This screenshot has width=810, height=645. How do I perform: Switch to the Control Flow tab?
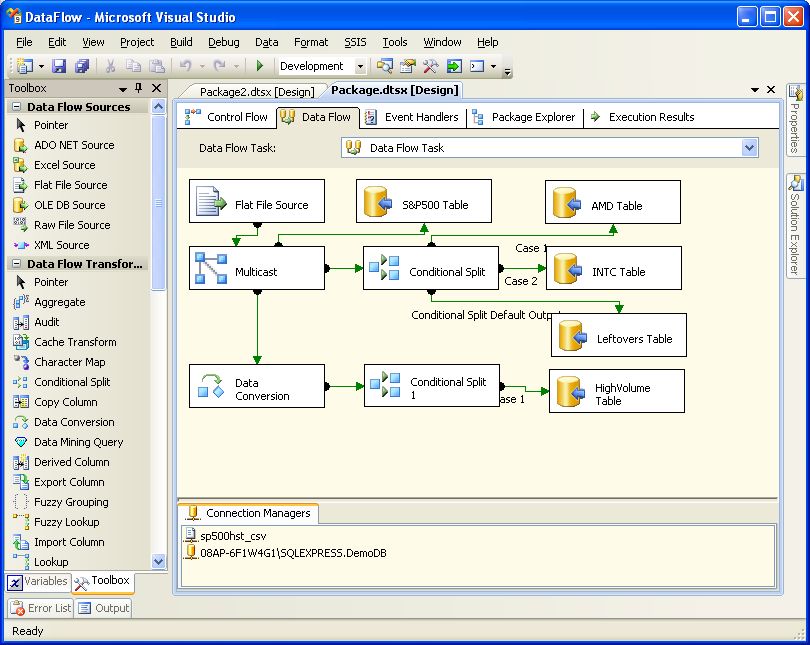[x=227, y=117]
